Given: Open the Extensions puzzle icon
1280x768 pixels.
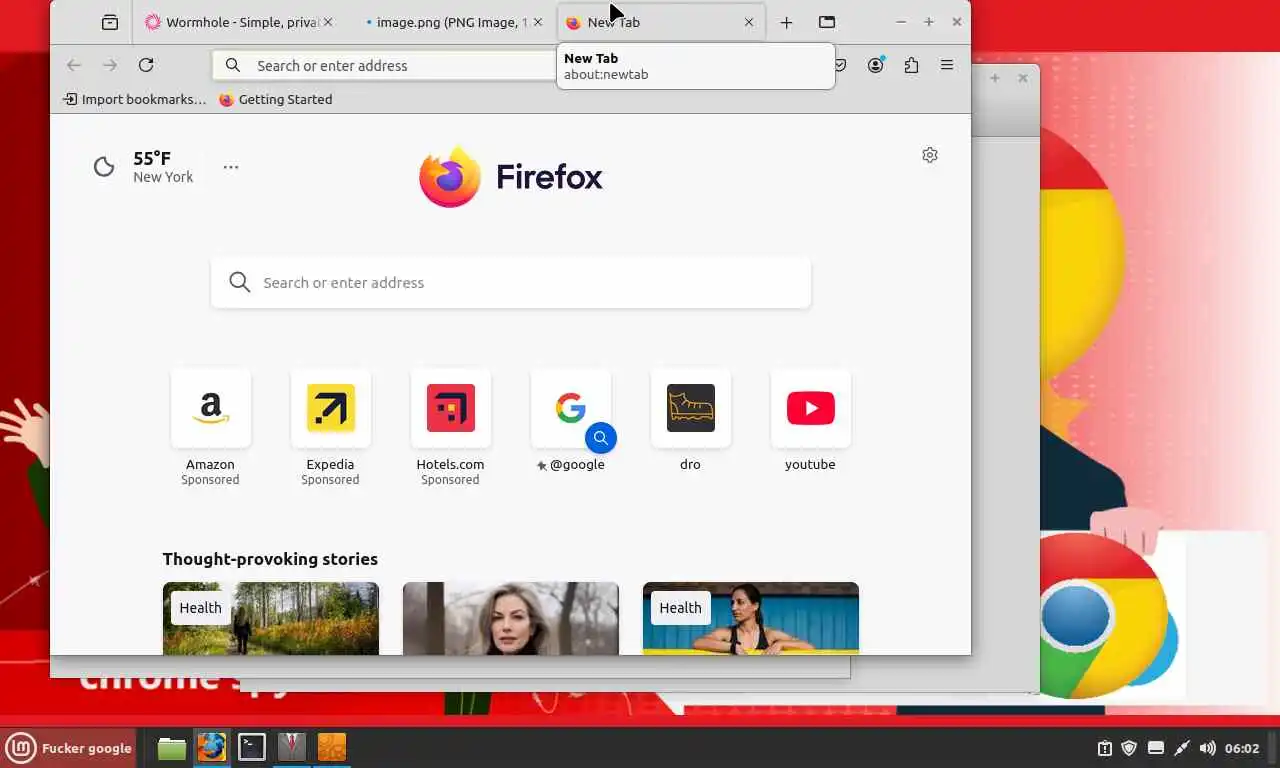Looking at the screenshot, I should [911, 65].
